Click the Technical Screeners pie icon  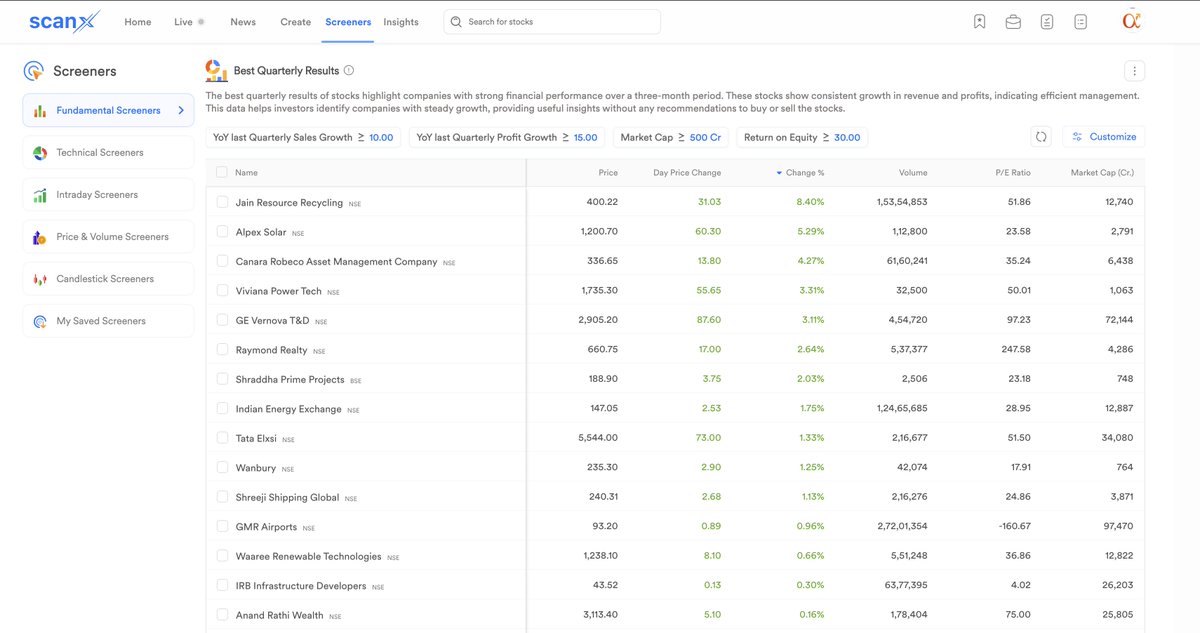point(40,153)
